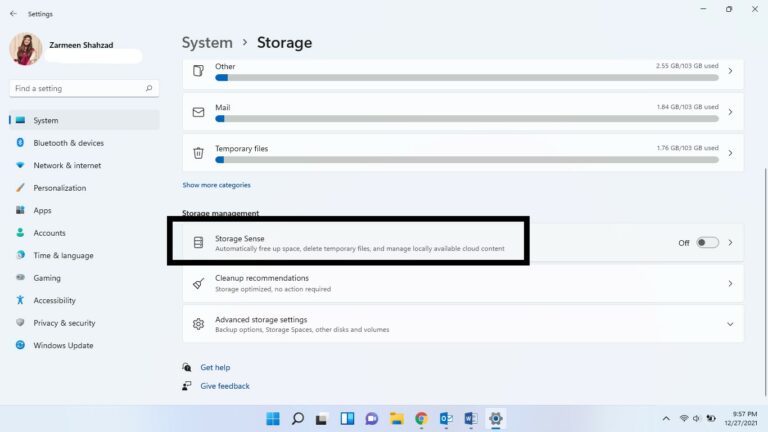Screen dimensions: 768x432
Task: Open Storage Sense page via chevron
Action: tap(730, 242)
